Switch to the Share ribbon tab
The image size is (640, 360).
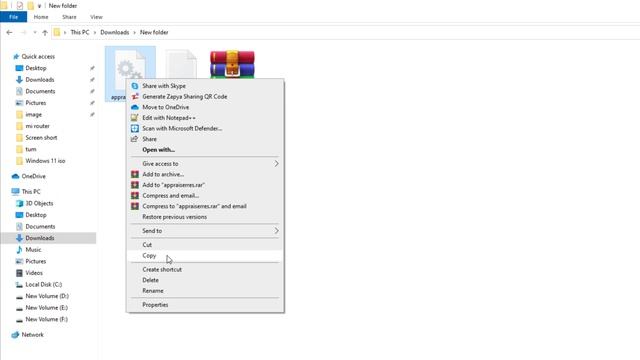click(x=69, y=17)
